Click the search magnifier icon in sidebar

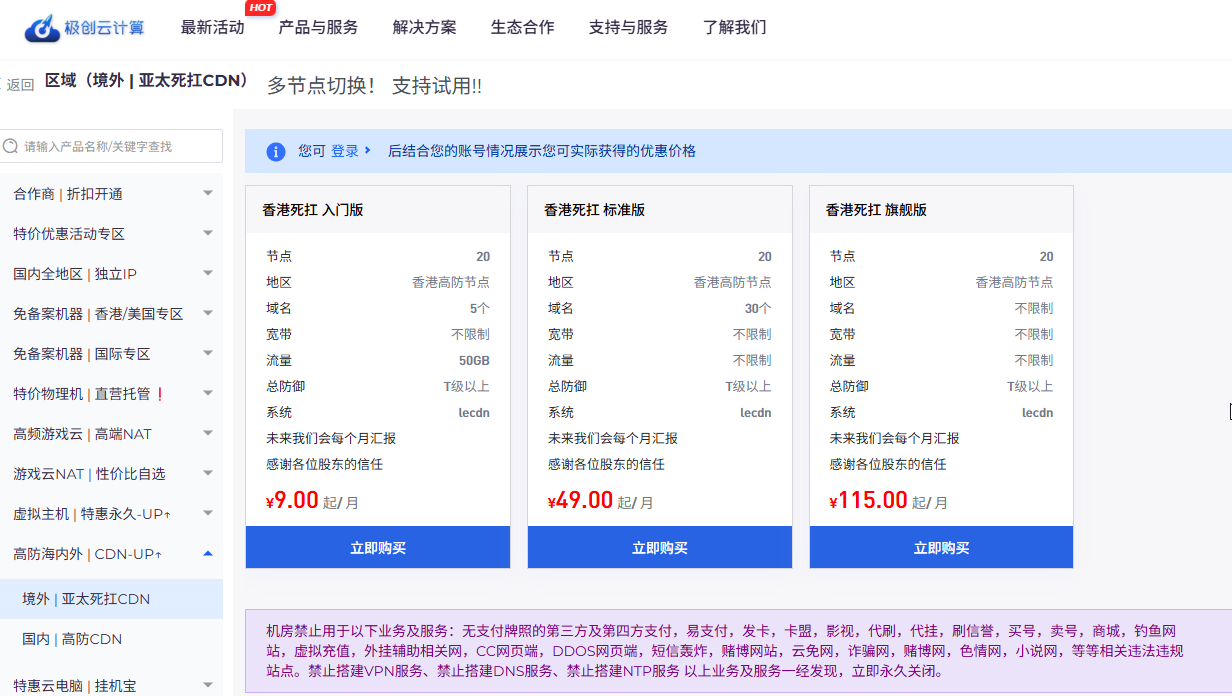(x=11, y=146)
